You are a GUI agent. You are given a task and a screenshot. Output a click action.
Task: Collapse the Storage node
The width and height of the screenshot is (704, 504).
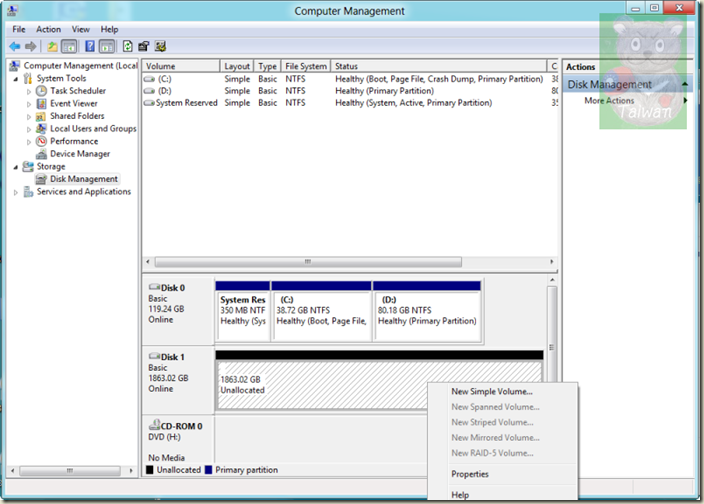pyautogui.click(x=16, y=167)
